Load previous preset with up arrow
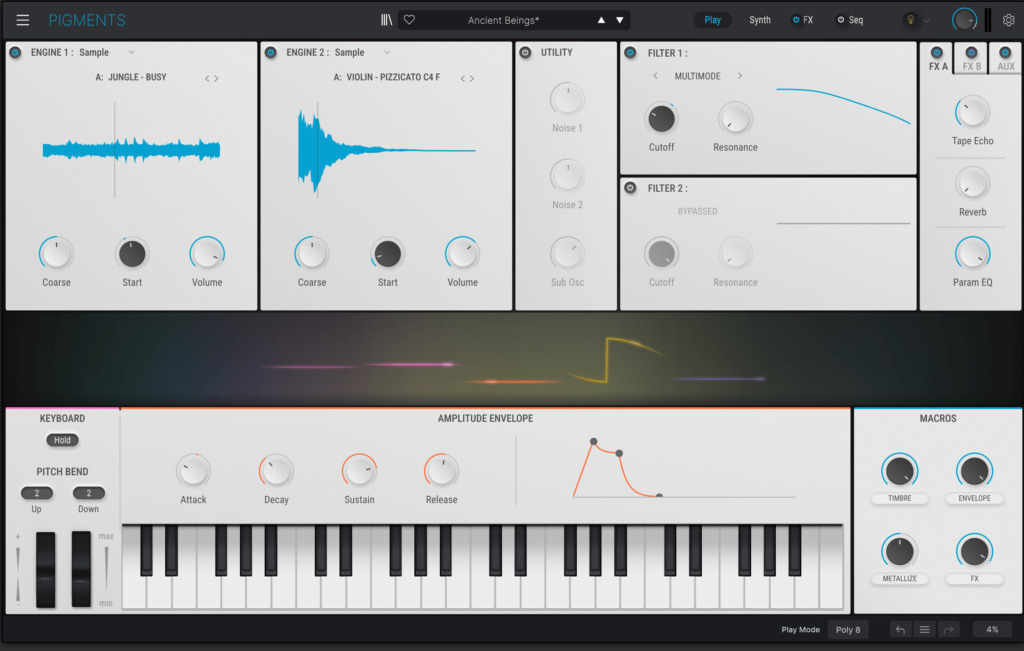 pyautogui.click(x=601, y=20)
